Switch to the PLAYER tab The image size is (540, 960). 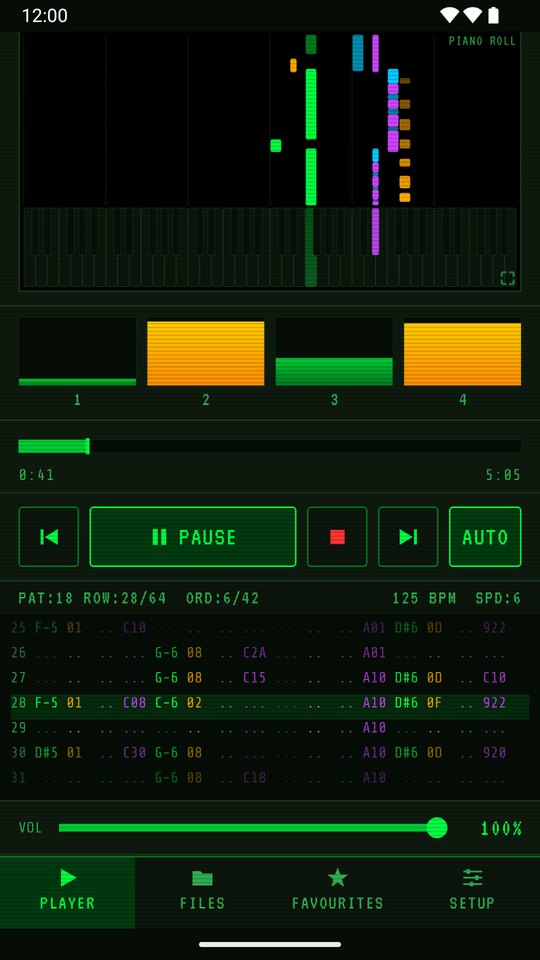point(67,892)
